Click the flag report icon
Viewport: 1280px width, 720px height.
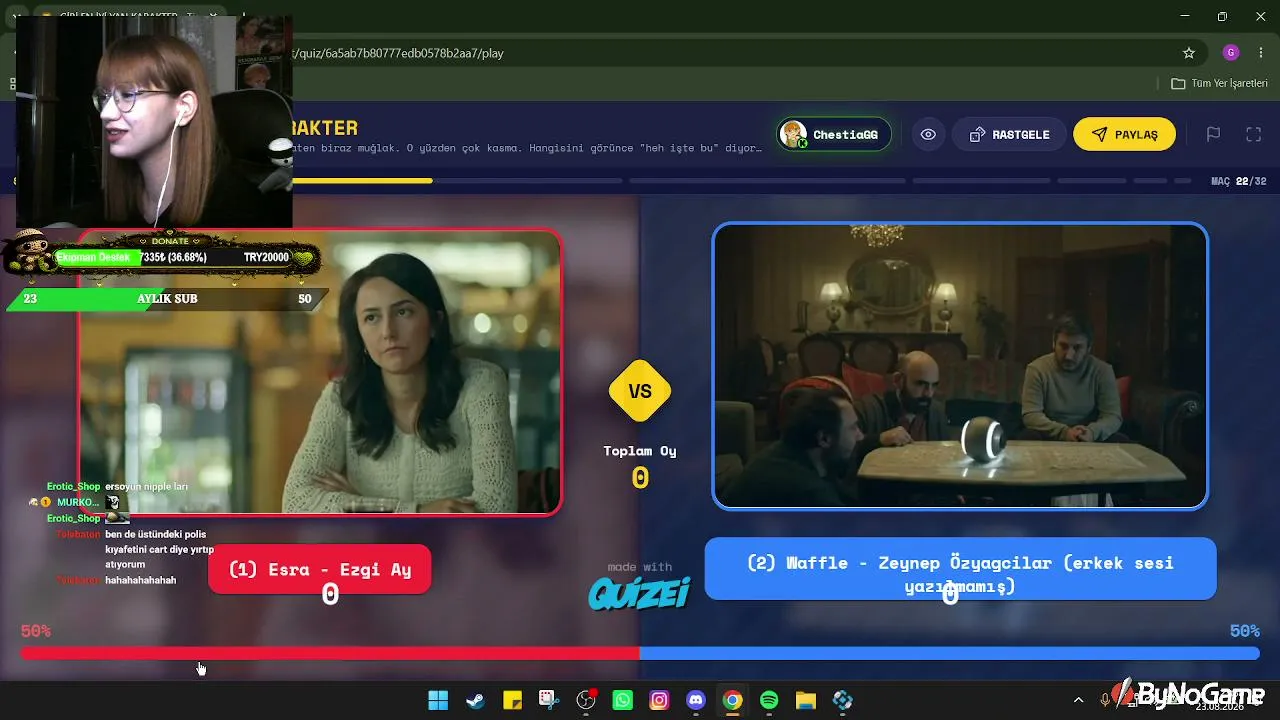(x=1213, y=134)
